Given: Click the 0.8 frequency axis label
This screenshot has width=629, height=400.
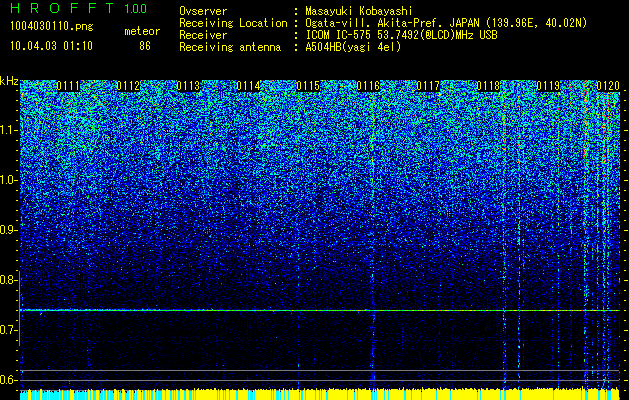Looking at the screenshot, I should coord(7,280).
